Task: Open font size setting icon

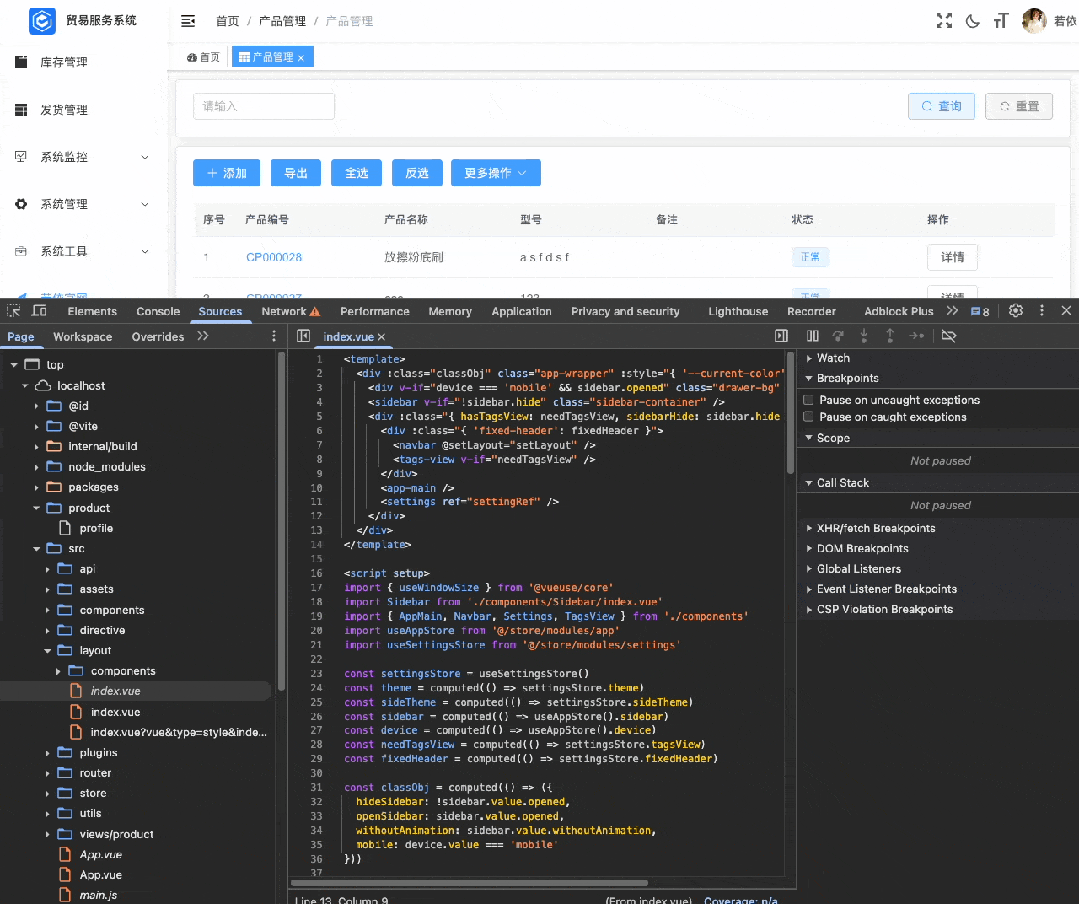Action: click(x=1001, y=21)
